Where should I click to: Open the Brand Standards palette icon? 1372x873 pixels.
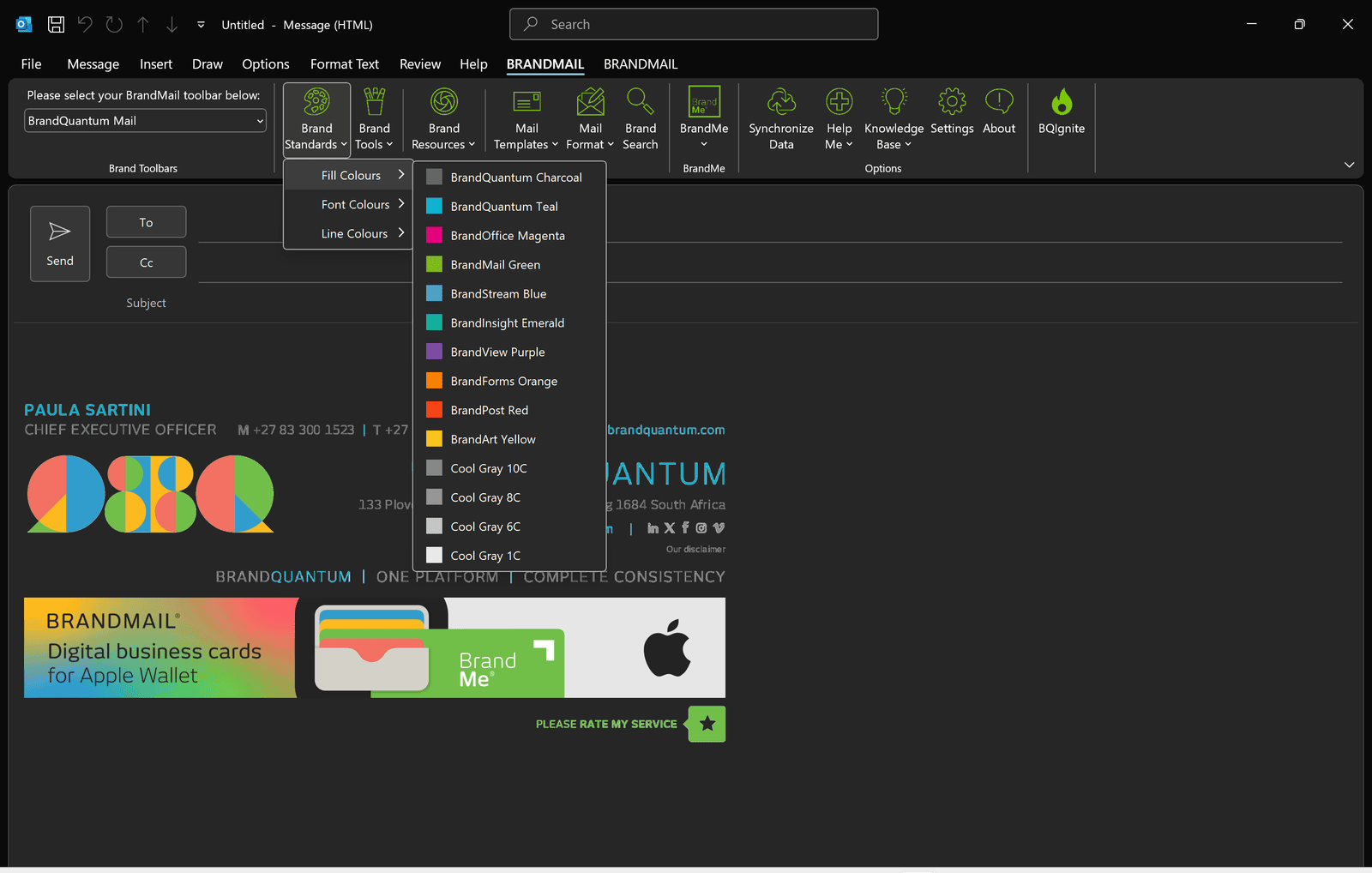pyautogui.click(x=316, y=102)
